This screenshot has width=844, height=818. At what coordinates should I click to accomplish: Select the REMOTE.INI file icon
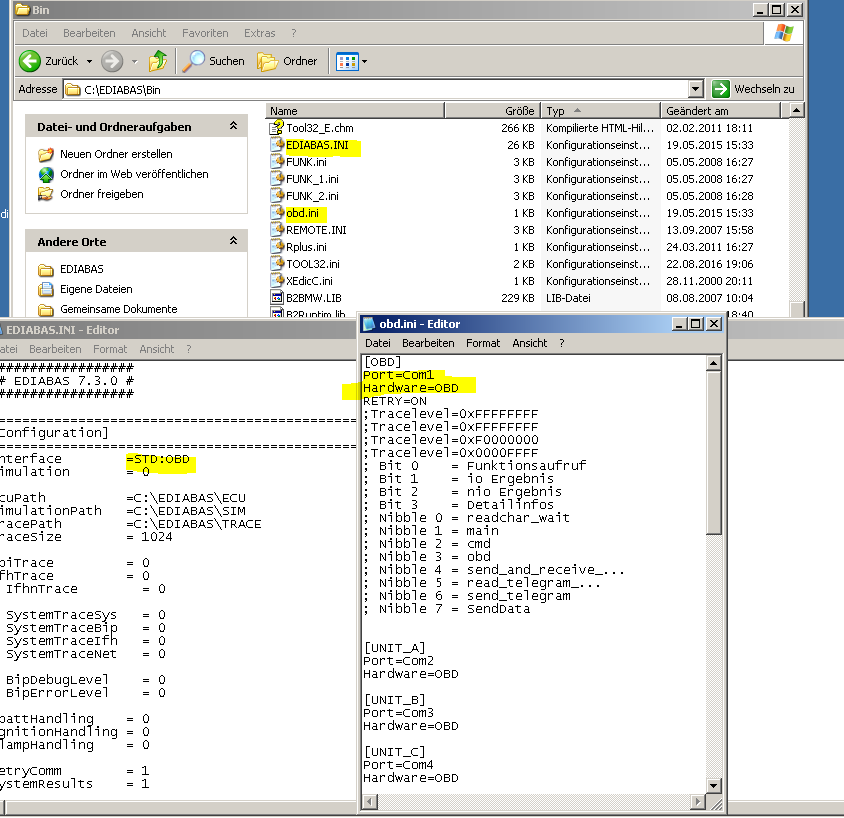[277, 230]
